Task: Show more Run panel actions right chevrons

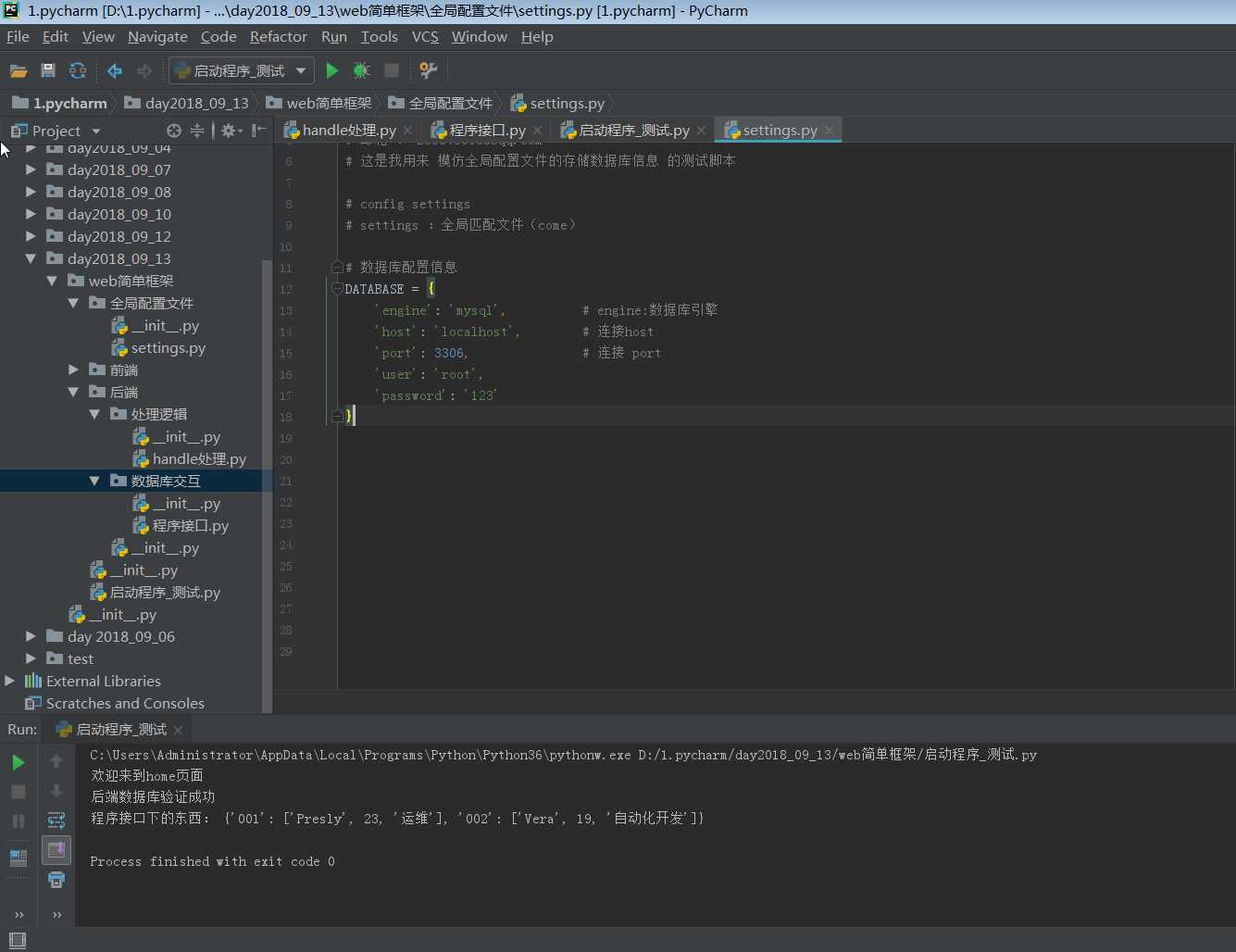Action: point(56,915)
